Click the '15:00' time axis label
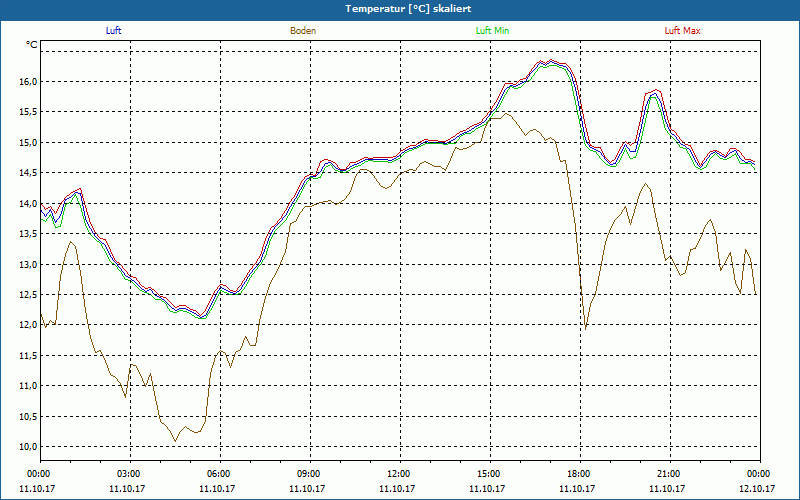The width and height of the screenshot is (800, 500). pos(490,474)
